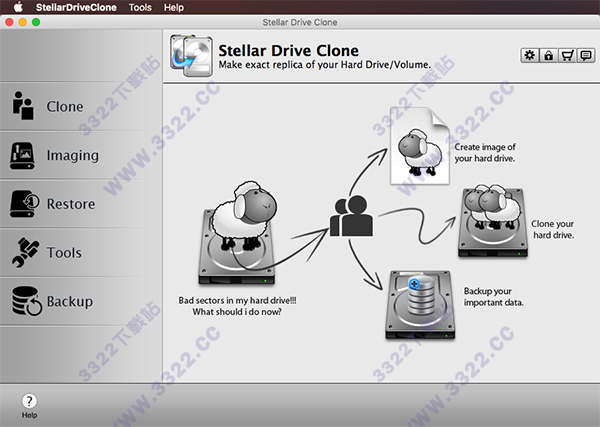This screenshot has height=427, width=600.
Task: Select the Imaging drive icon
Action: (22, 155)
